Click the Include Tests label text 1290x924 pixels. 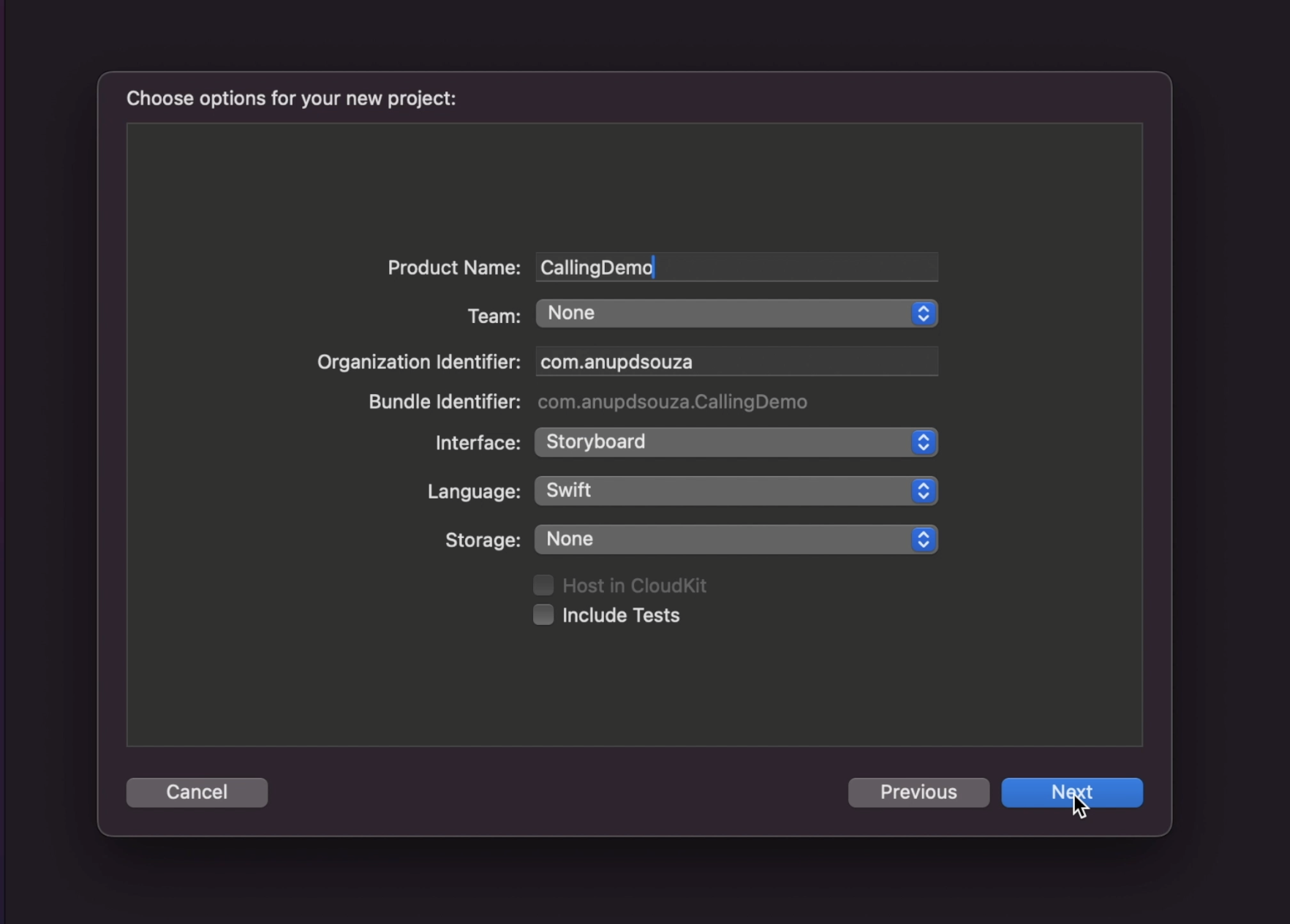(620, 616)
